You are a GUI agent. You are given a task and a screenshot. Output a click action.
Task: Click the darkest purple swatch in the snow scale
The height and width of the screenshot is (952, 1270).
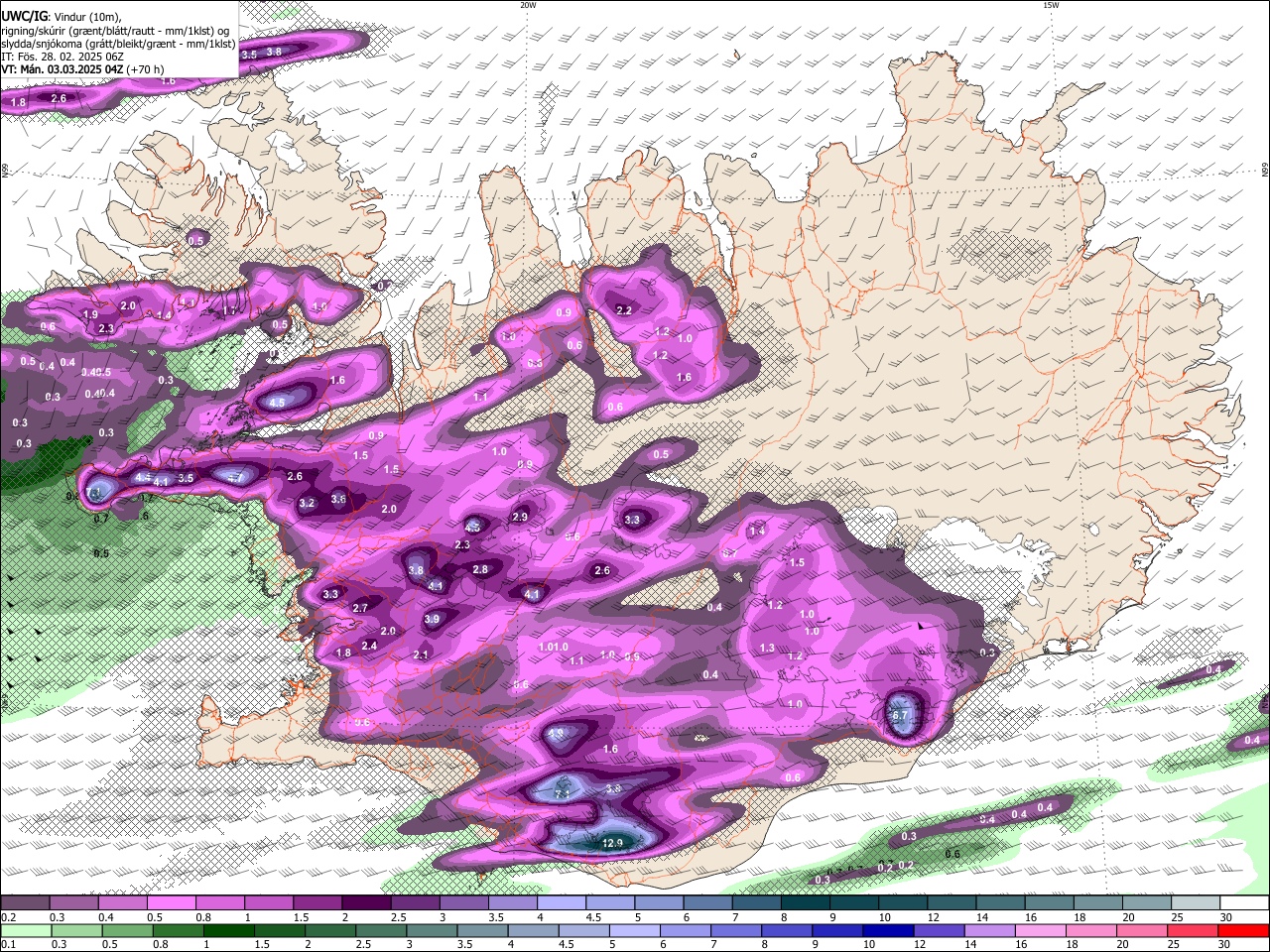(x=366, y=902)
